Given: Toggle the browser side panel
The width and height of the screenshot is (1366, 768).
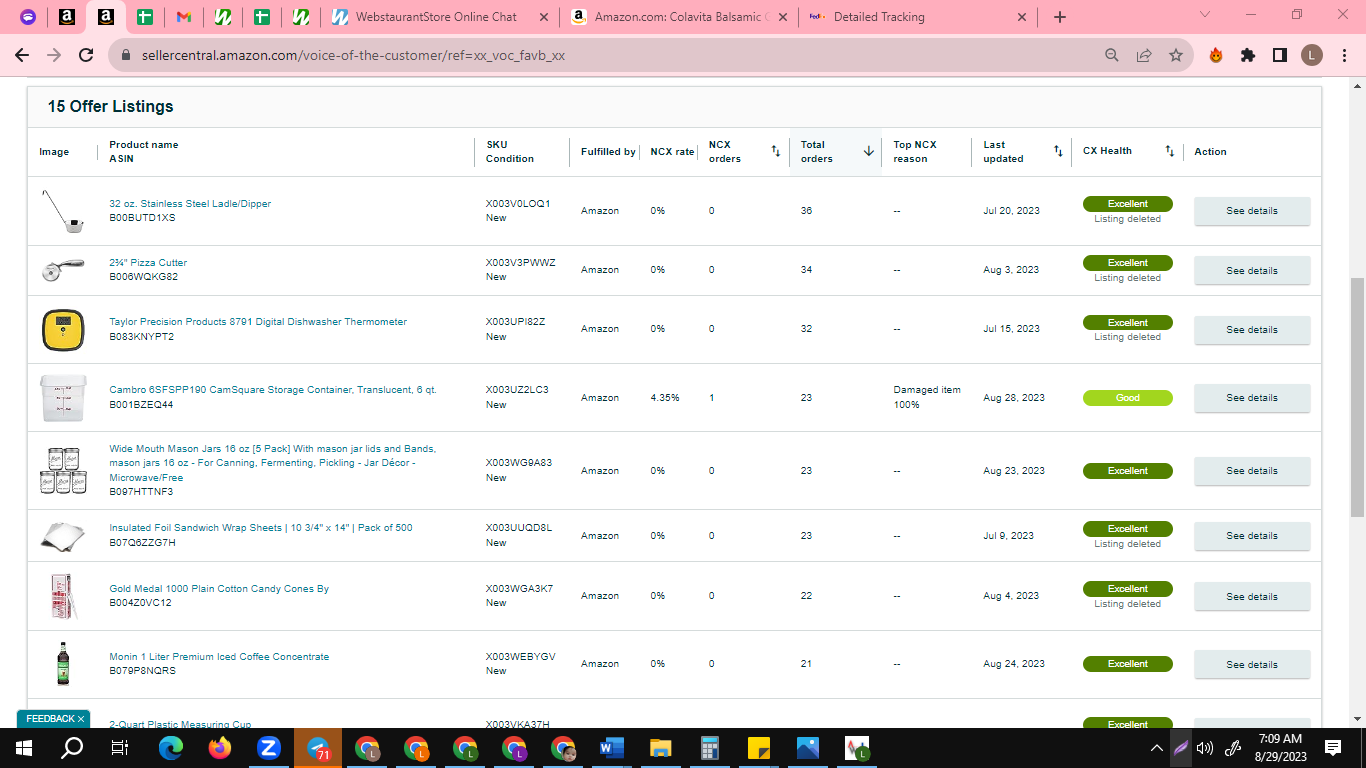Looking at the screenshot, I should 1280,56.
